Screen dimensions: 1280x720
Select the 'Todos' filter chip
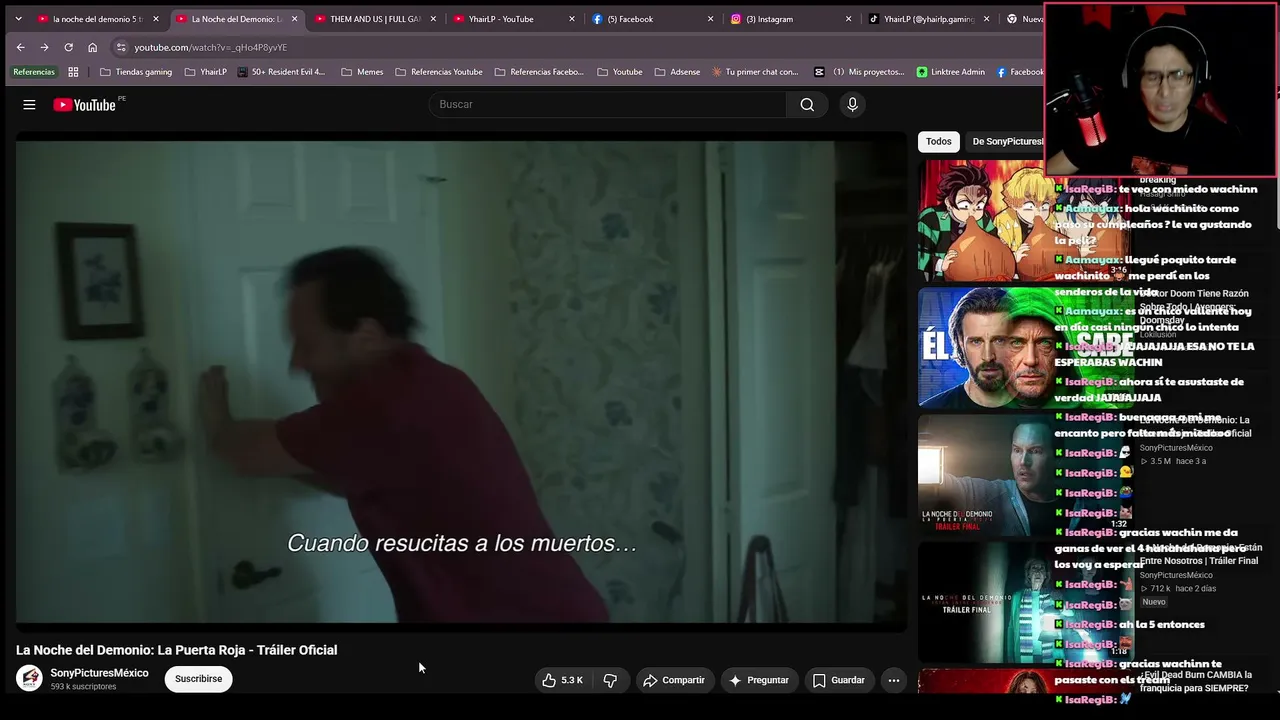pyautogui.click(x=939, y=142)
